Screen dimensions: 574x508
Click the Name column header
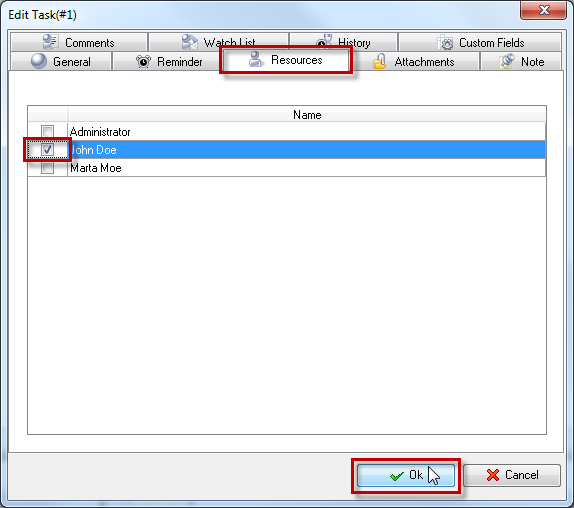307,115
